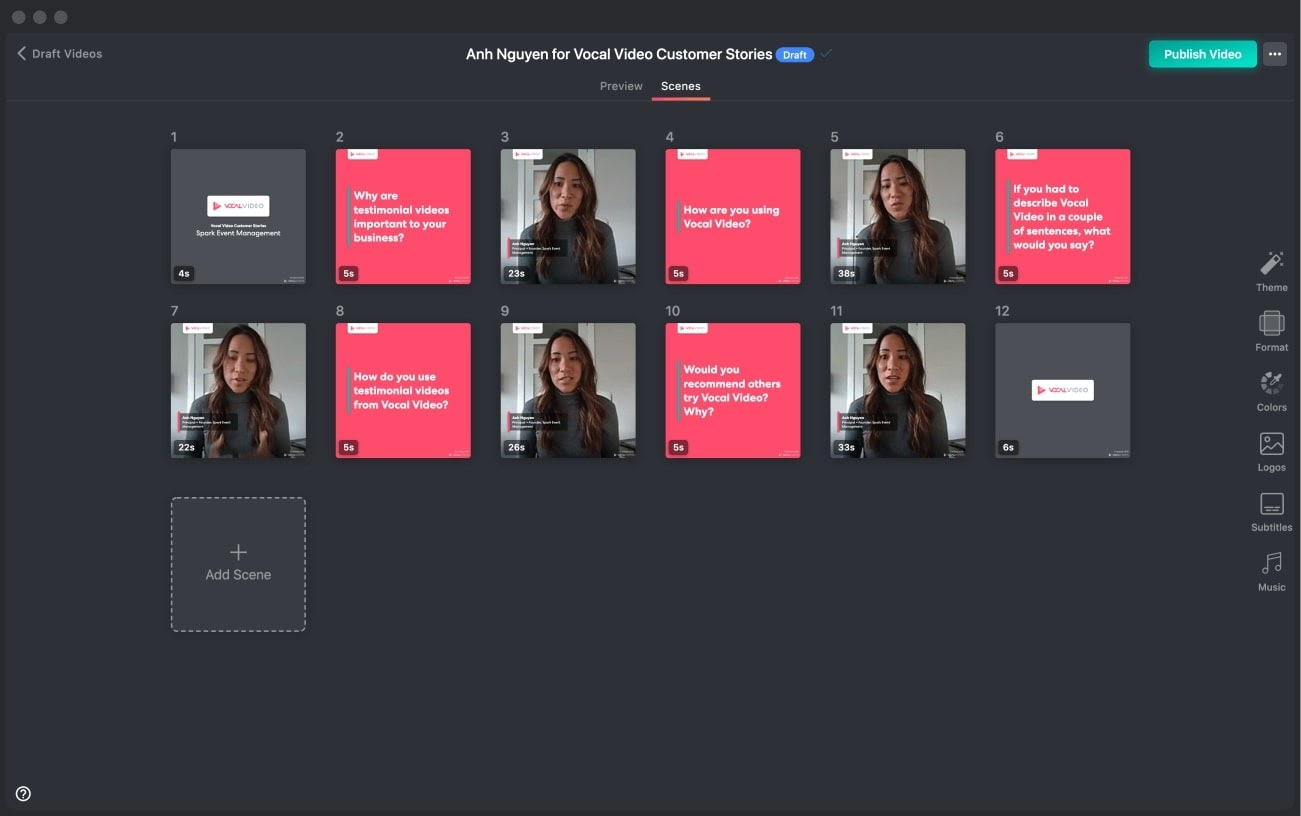
Task: Click the help question mark icon
Action: pyautogui.click(x=23, y=794)
